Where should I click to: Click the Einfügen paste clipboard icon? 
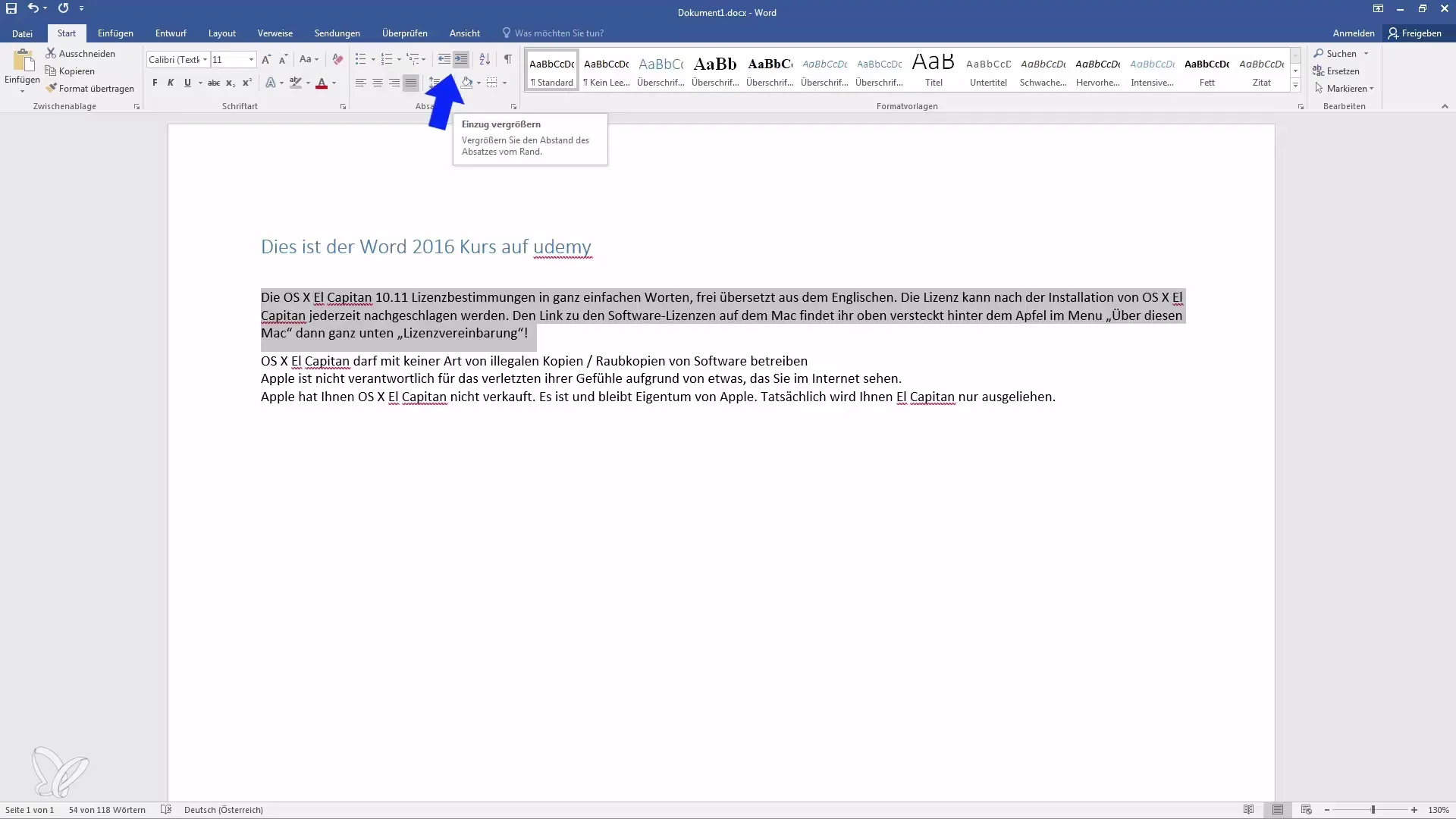coord(23,61)
